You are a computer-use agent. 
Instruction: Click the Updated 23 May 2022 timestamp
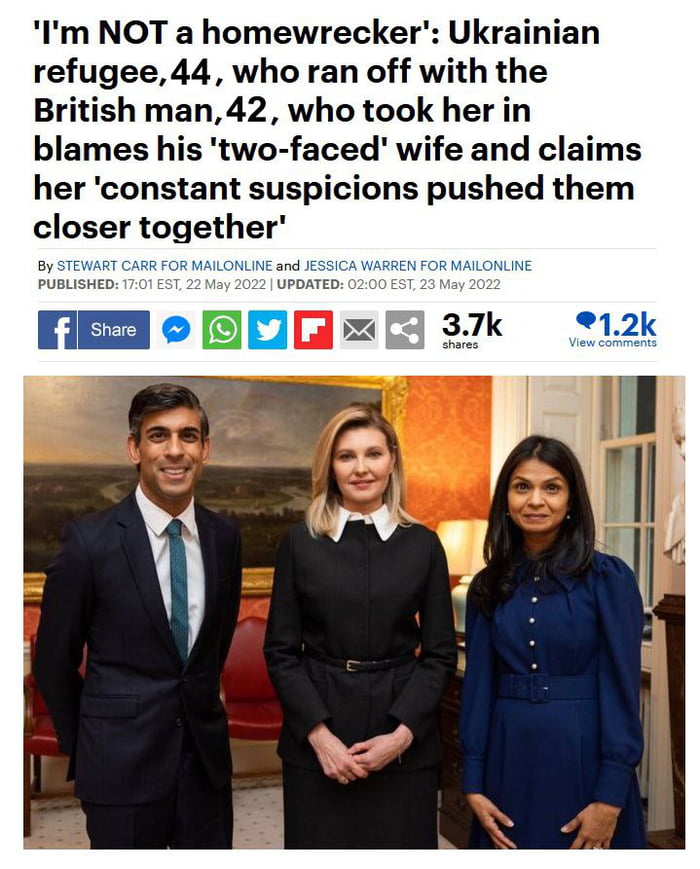389,285
